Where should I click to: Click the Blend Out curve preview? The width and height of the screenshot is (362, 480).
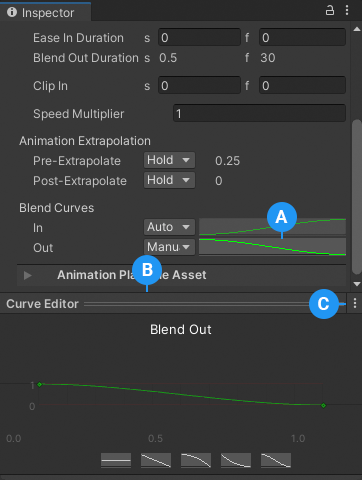pos(272,247)
